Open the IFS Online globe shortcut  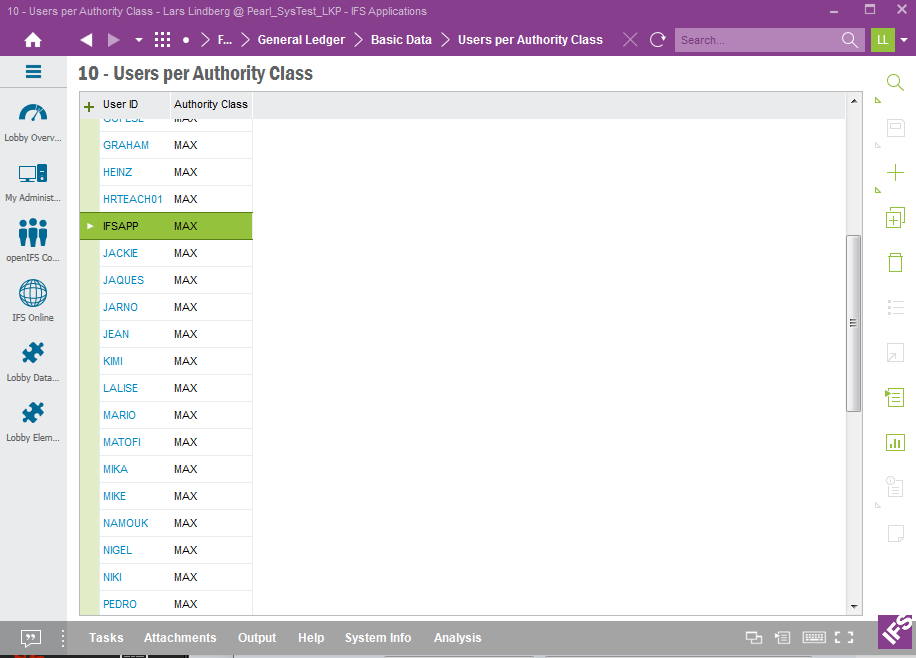(x=33, y=300)
